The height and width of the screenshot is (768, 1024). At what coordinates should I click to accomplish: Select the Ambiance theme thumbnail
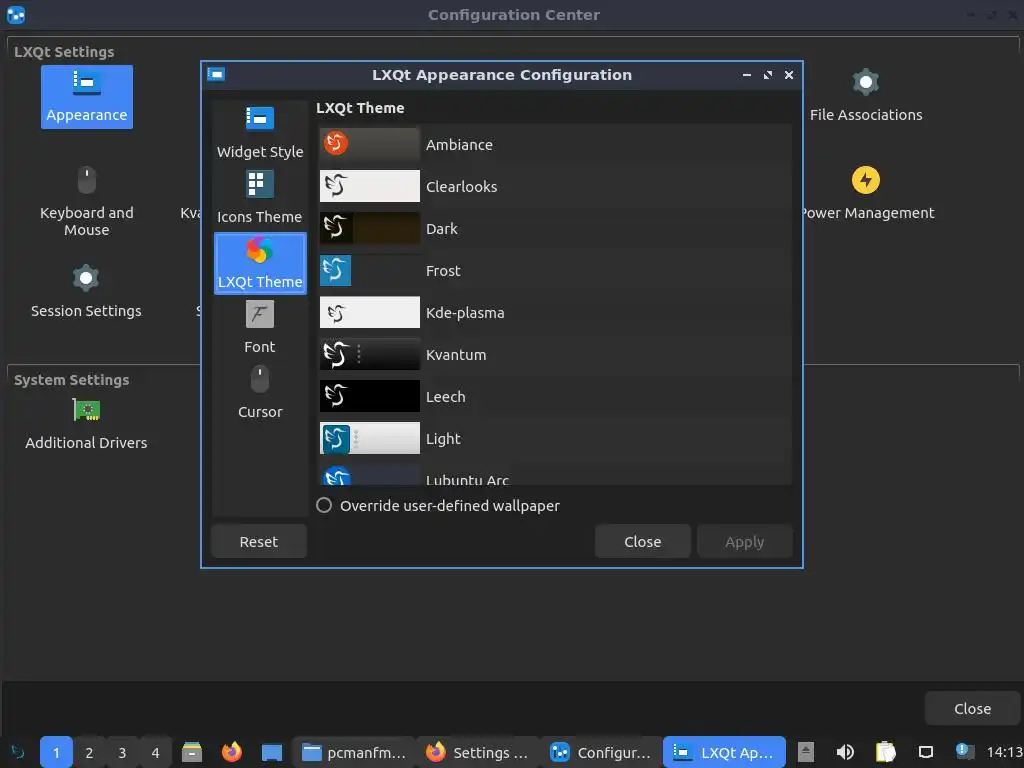point(370,144)
